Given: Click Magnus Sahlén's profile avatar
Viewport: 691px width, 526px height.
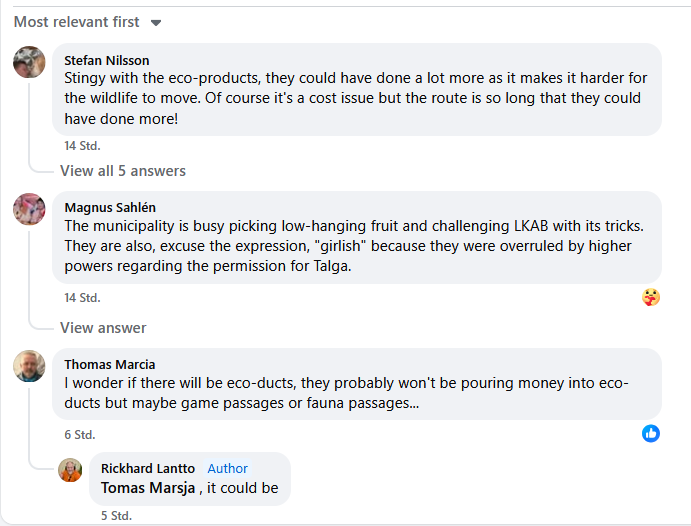Looking at the screenshot, I should point(29,209).
